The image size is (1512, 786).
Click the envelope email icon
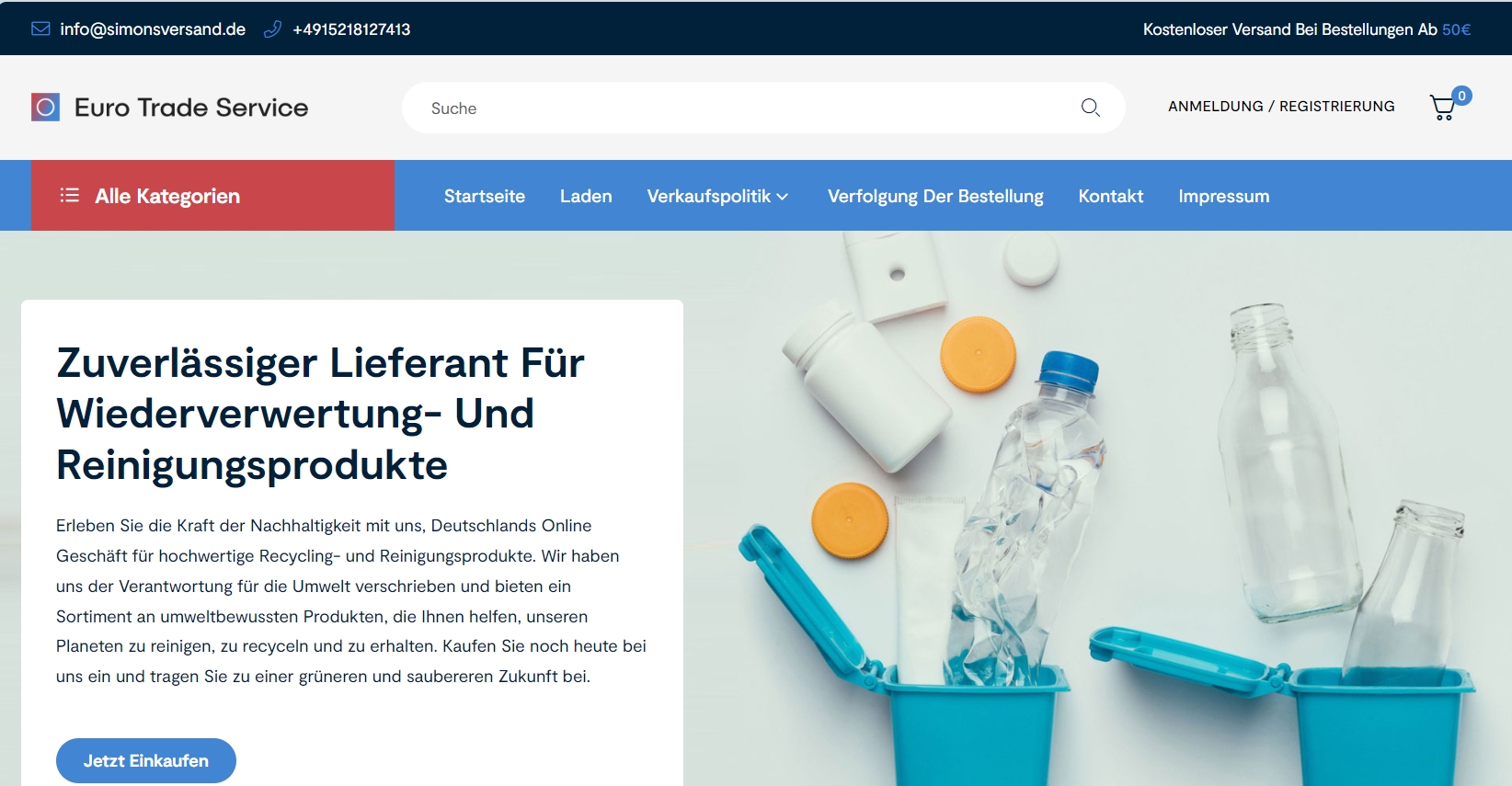(x=40, y=28)
